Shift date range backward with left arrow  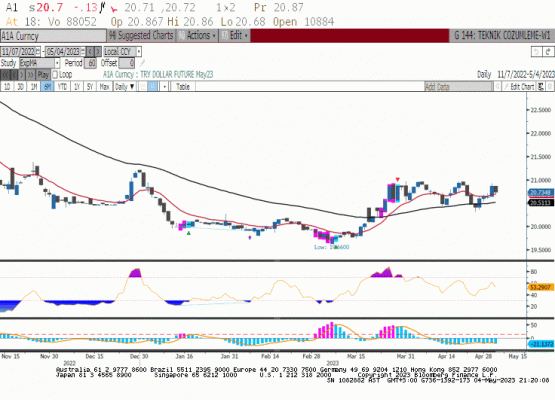[x=90, y=52]
